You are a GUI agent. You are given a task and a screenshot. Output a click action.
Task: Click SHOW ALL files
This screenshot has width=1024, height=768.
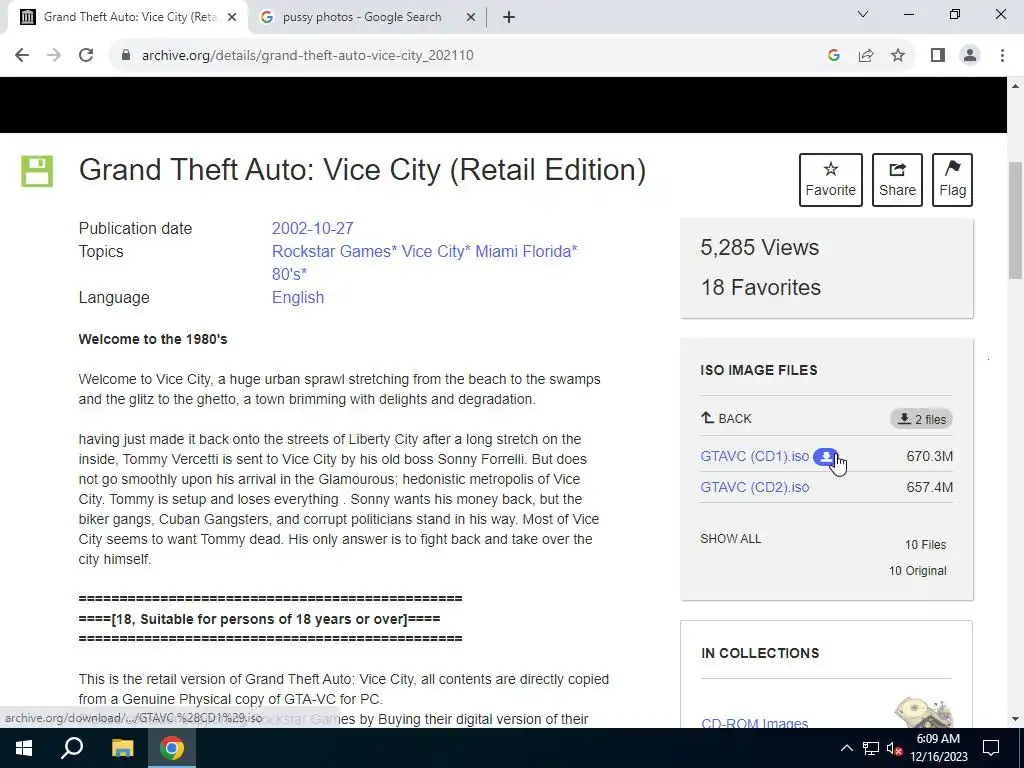click(731, 539)
